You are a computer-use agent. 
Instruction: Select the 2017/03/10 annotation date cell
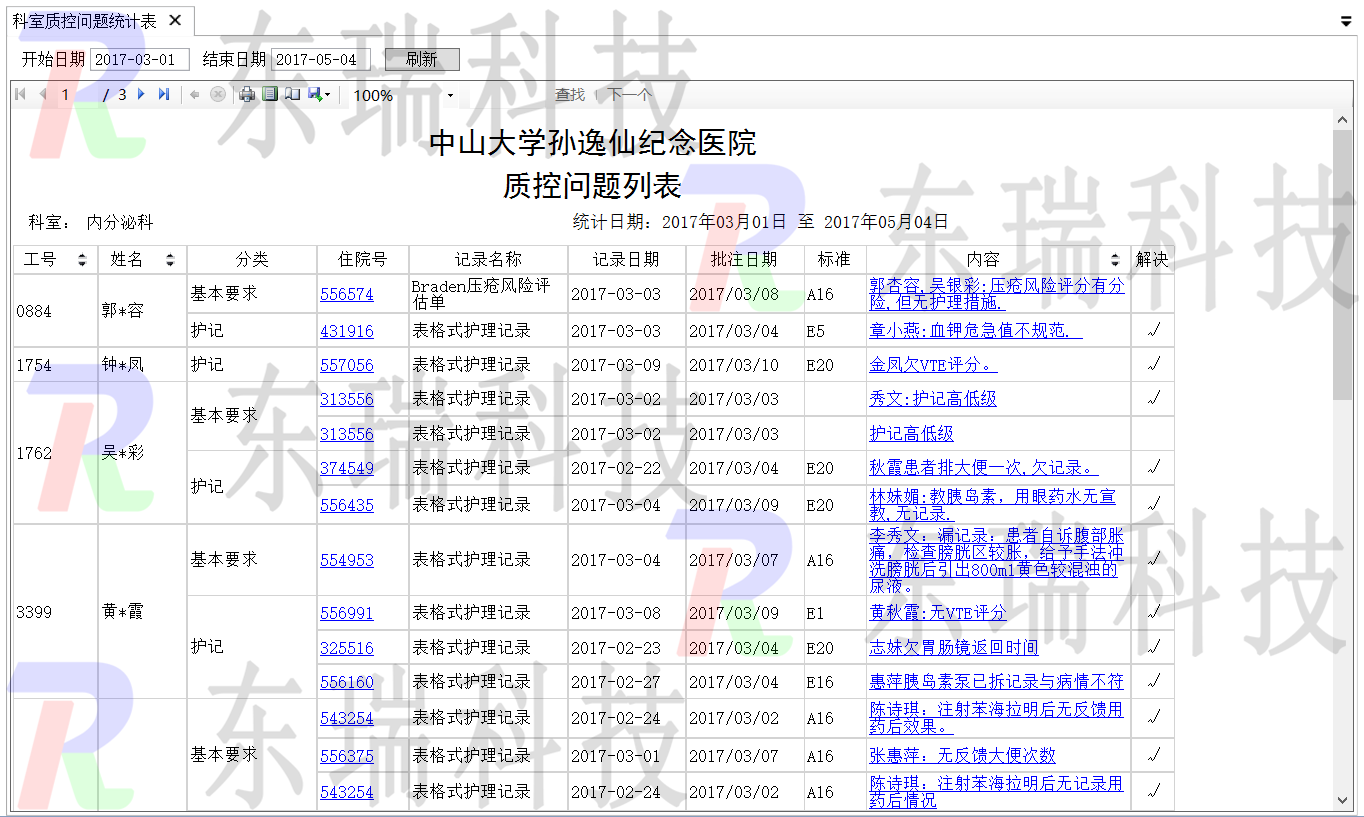pos(745,365)
